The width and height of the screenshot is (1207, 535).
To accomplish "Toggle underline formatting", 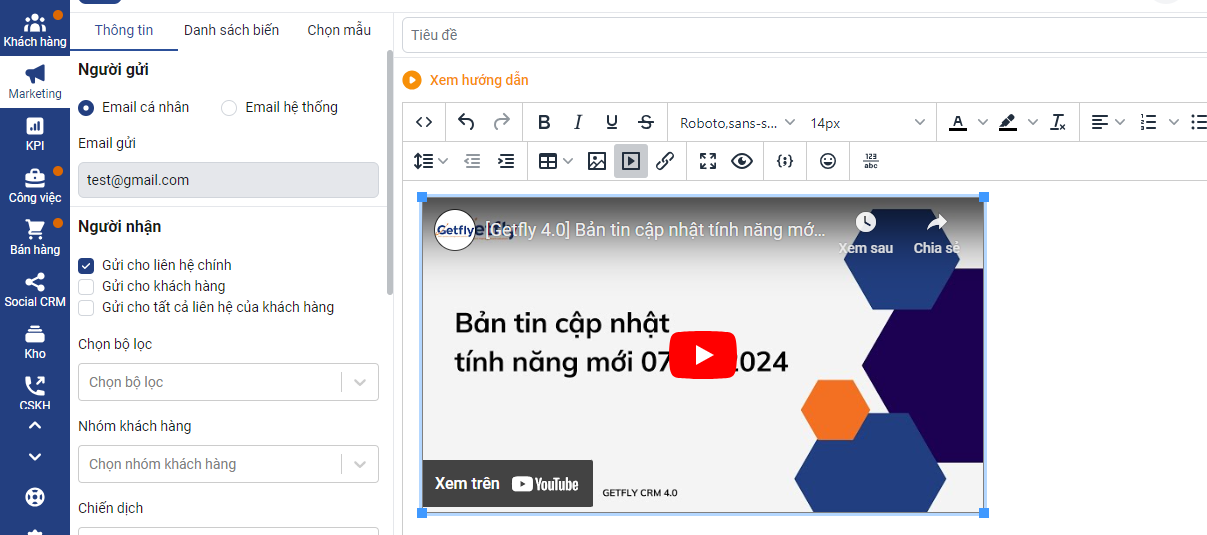I will 612,122.
